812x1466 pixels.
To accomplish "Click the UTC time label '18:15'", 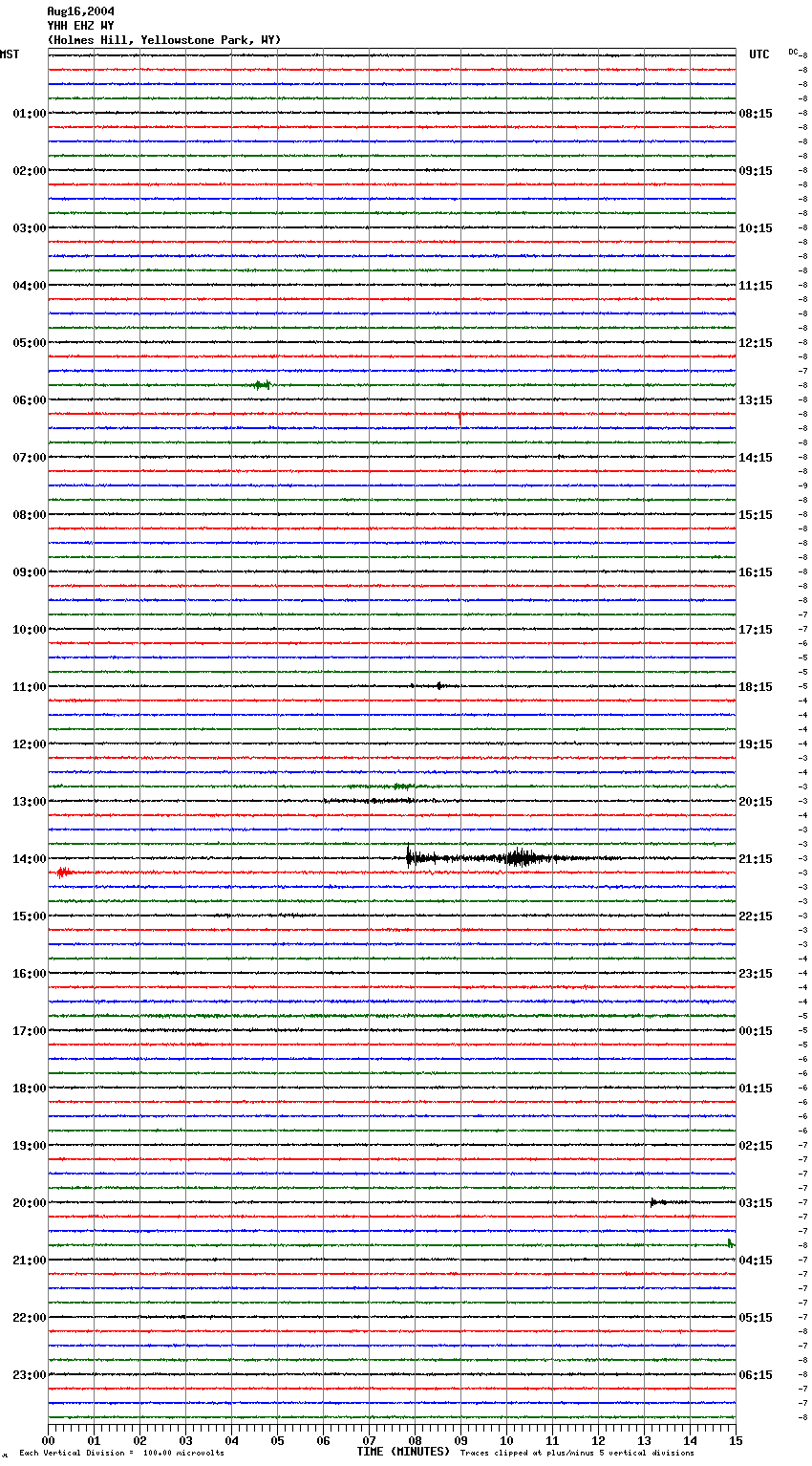I will [756, 687].
